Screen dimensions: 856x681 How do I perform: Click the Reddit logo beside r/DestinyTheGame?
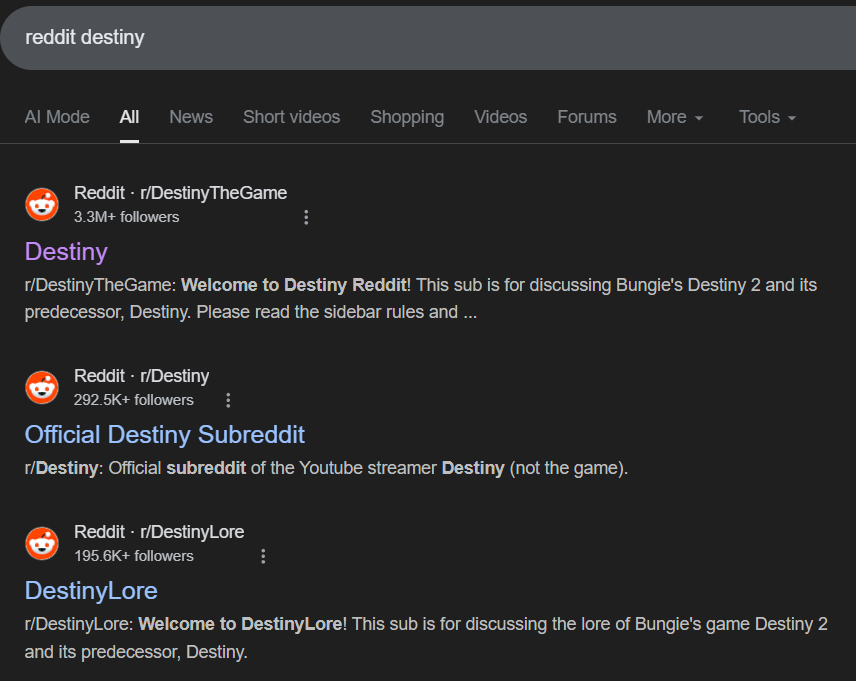42,205
